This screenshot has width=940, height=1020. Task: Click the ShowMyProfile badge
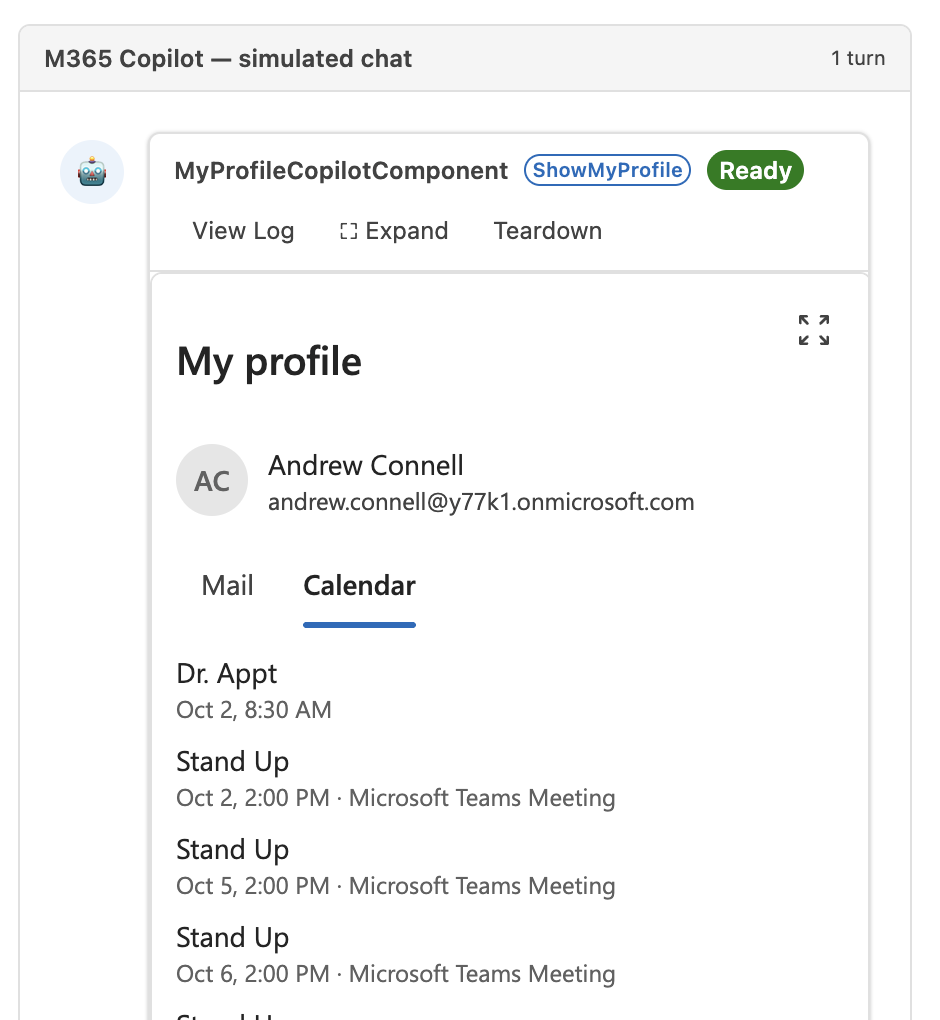coord(608,170)
